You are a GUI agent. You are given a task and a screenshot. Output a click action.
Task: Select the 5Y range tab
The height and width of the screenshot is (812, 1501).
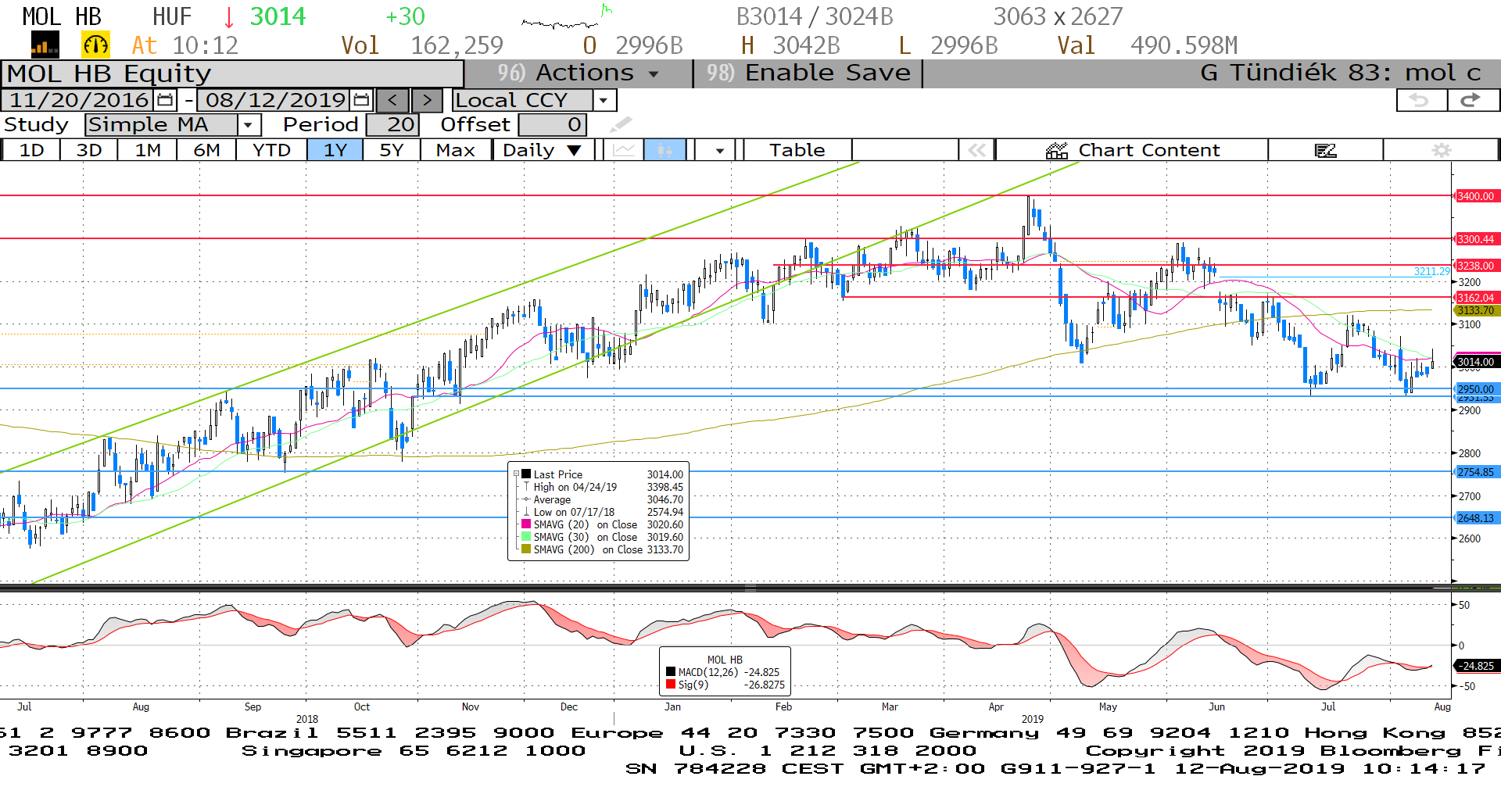pos(392,149)
